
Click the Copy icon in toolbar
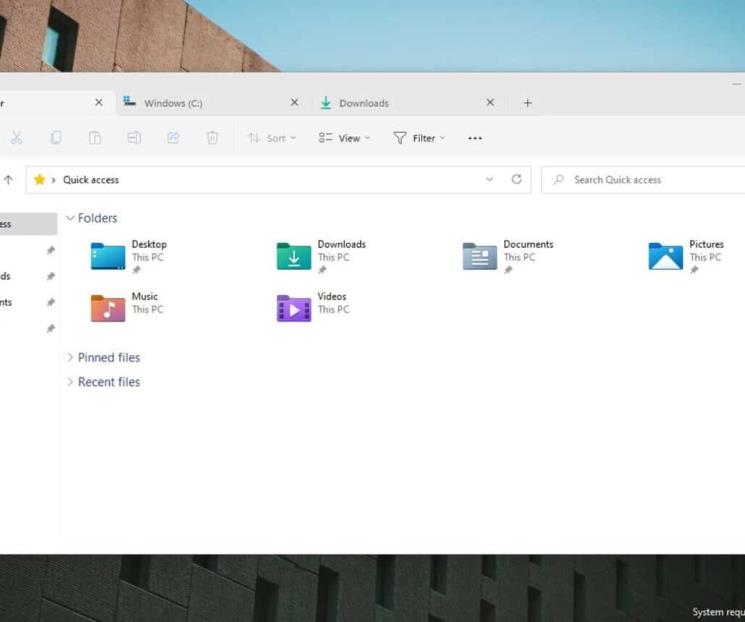pyautogui.click(x=56, y=138)
